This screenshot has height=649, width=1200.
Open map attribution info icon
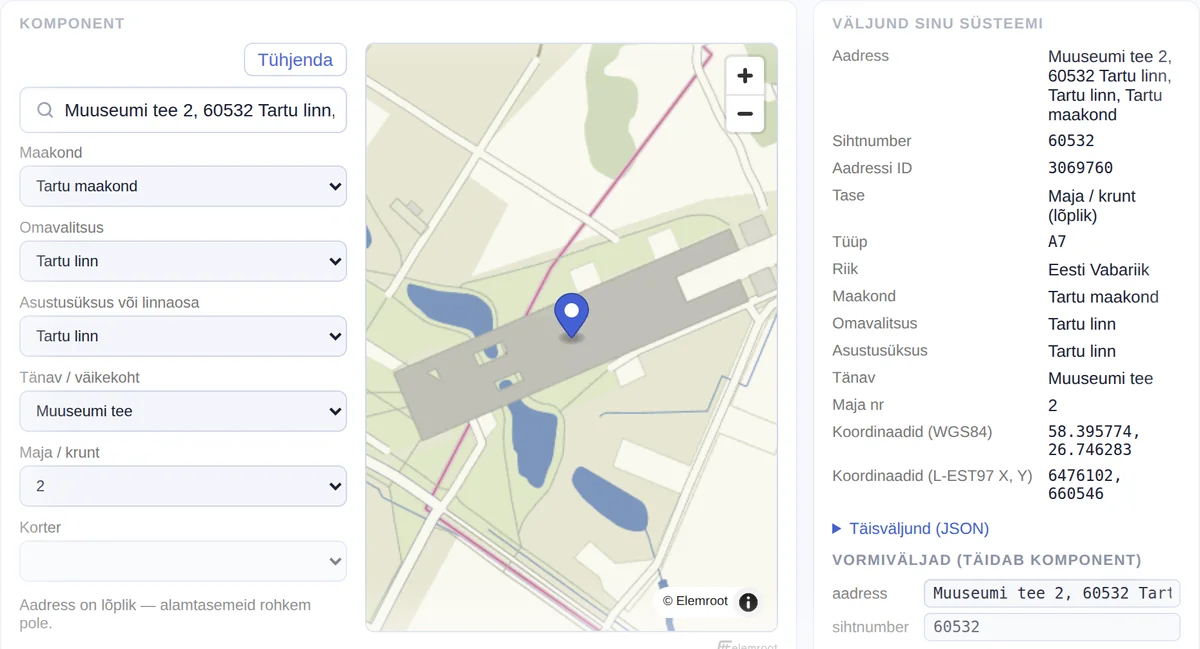coord(748,602)
